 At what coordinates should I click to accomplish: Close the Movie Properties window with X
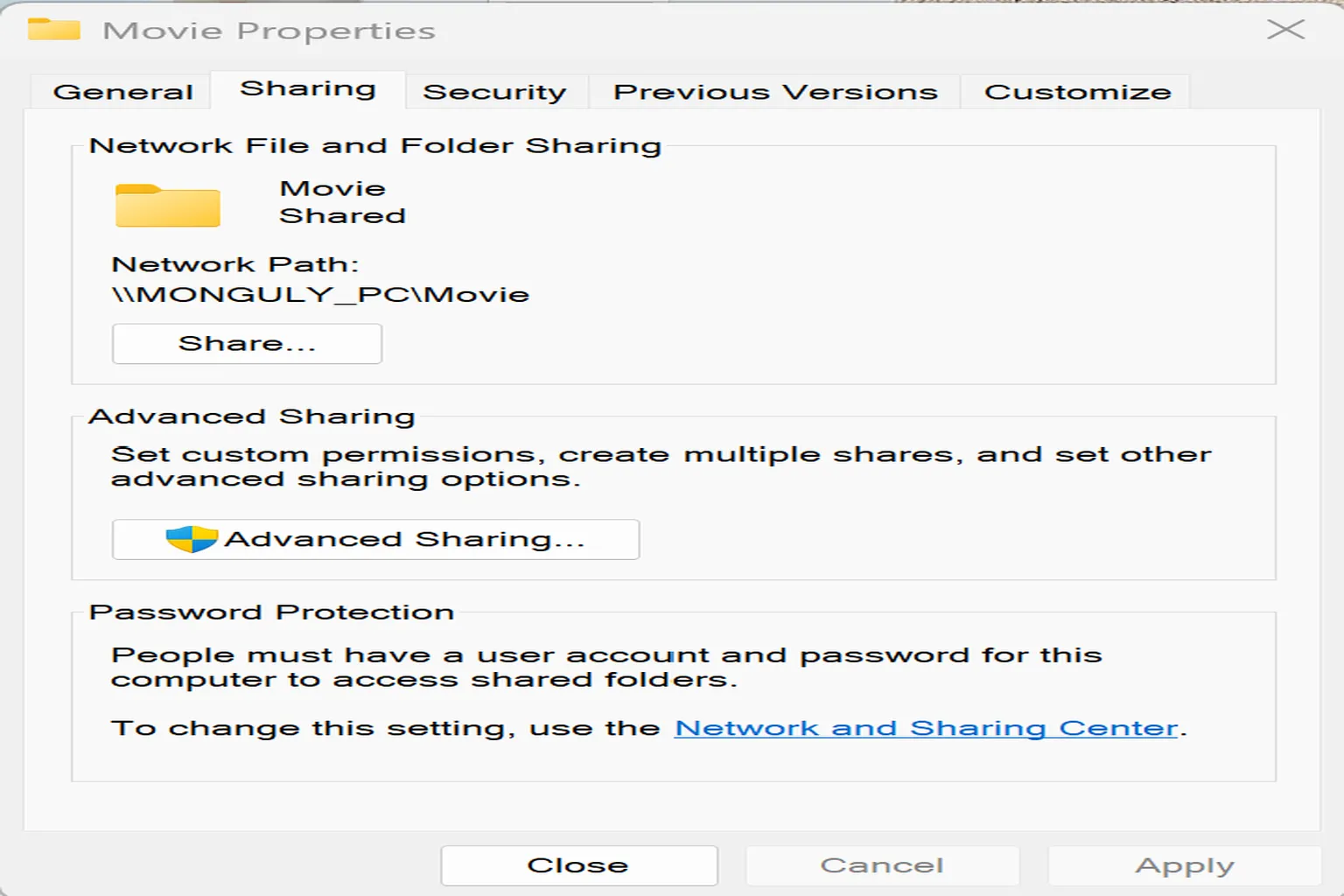1284,30
